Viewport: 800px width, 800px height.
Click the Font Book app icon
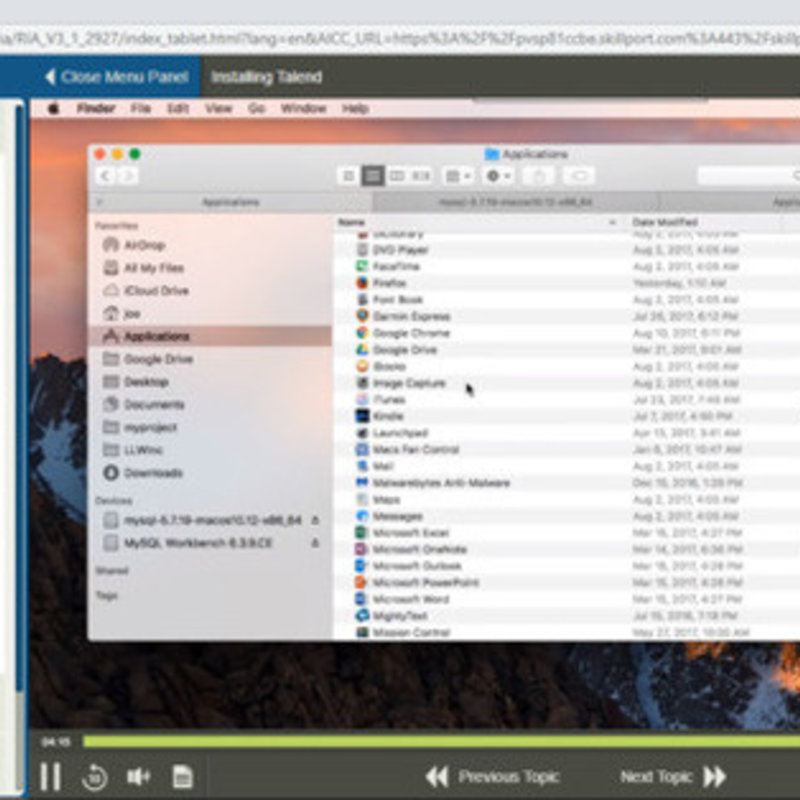[x=362, y=299]
